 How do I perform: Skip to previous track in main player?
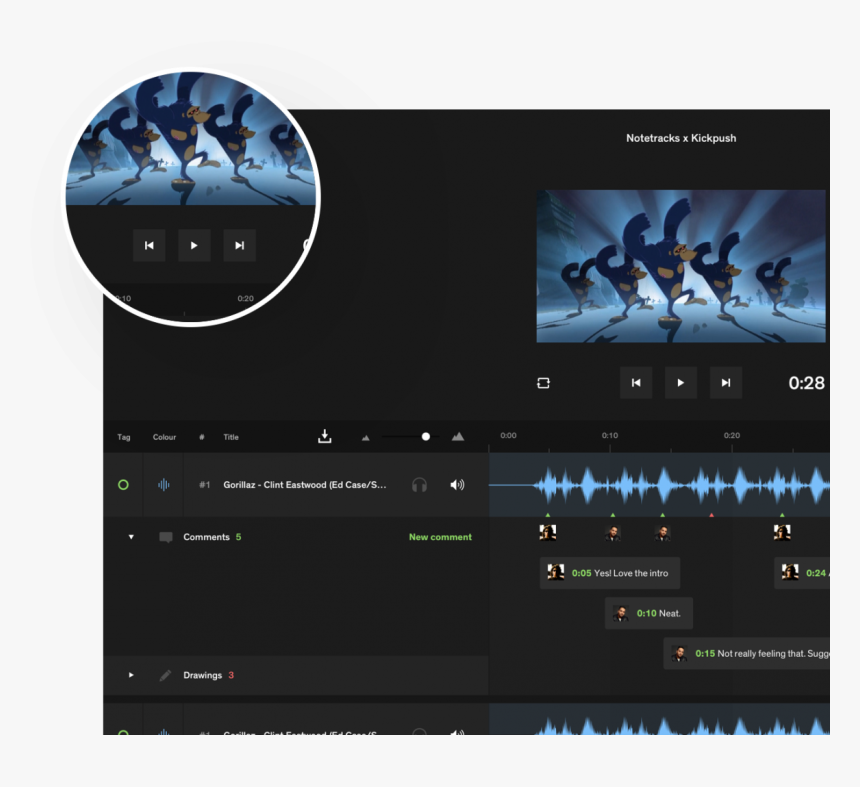point(636,383)
